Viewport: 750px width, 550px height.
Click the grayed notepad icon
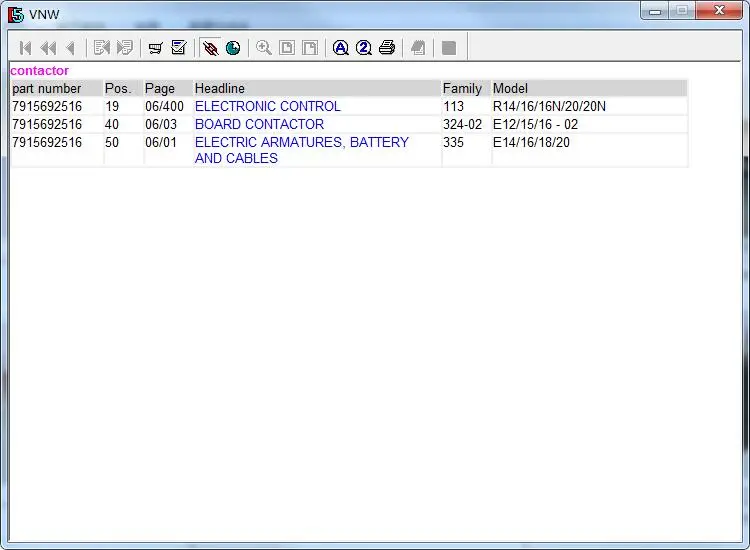[418, 48]
